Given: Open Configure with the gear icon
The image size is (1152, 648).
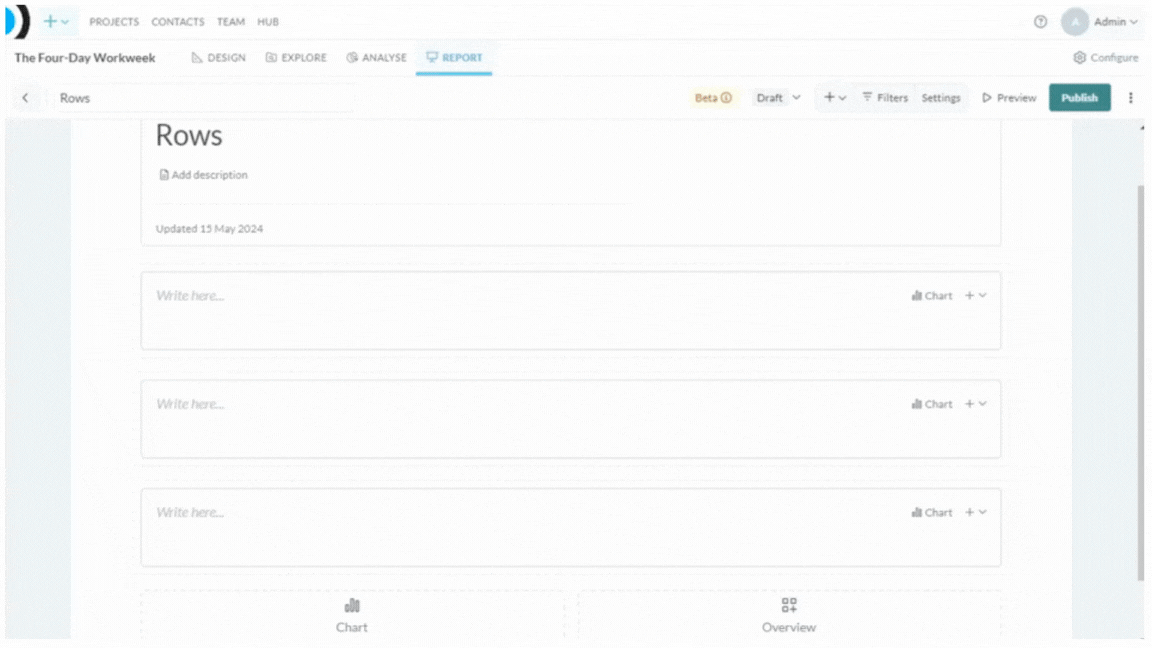Looking at the screenshot, I should (1106, 57).
